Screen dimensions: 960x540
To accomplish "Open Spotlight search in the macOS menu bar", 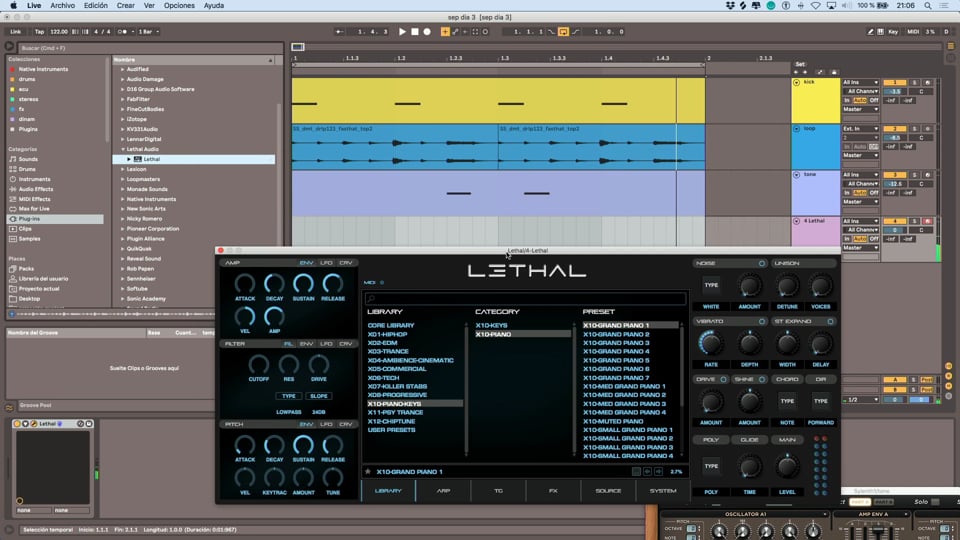I will coord(928,6).
